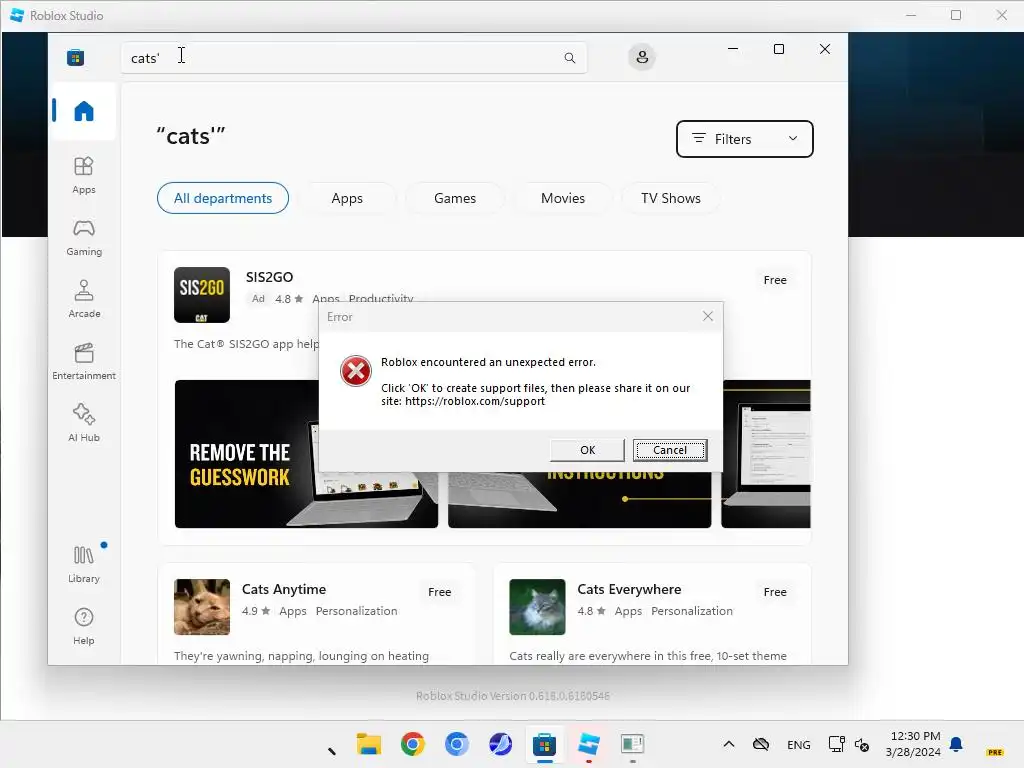This screenshot has height=768, width=1024.
Task: Click Free button for Cats Anytime
Action: pyautogui.click(x=440, y=592)
